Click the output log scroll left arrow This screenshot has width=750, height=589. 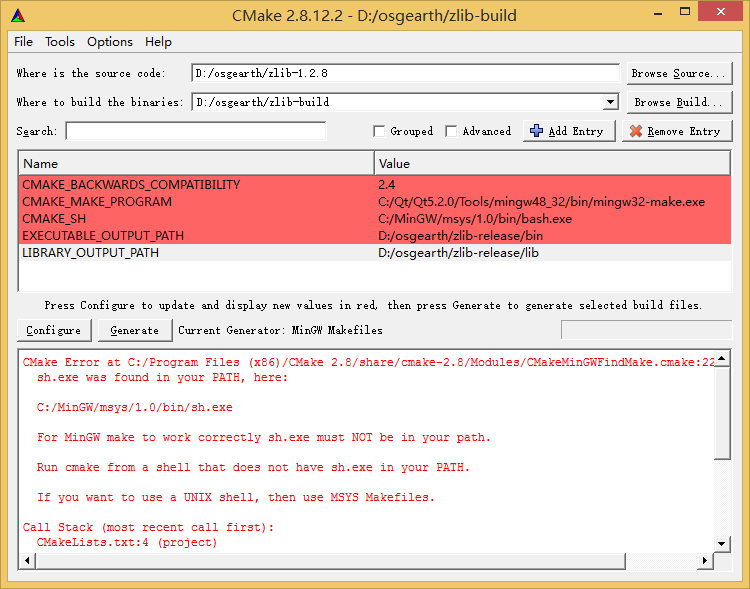click(27, 560)
